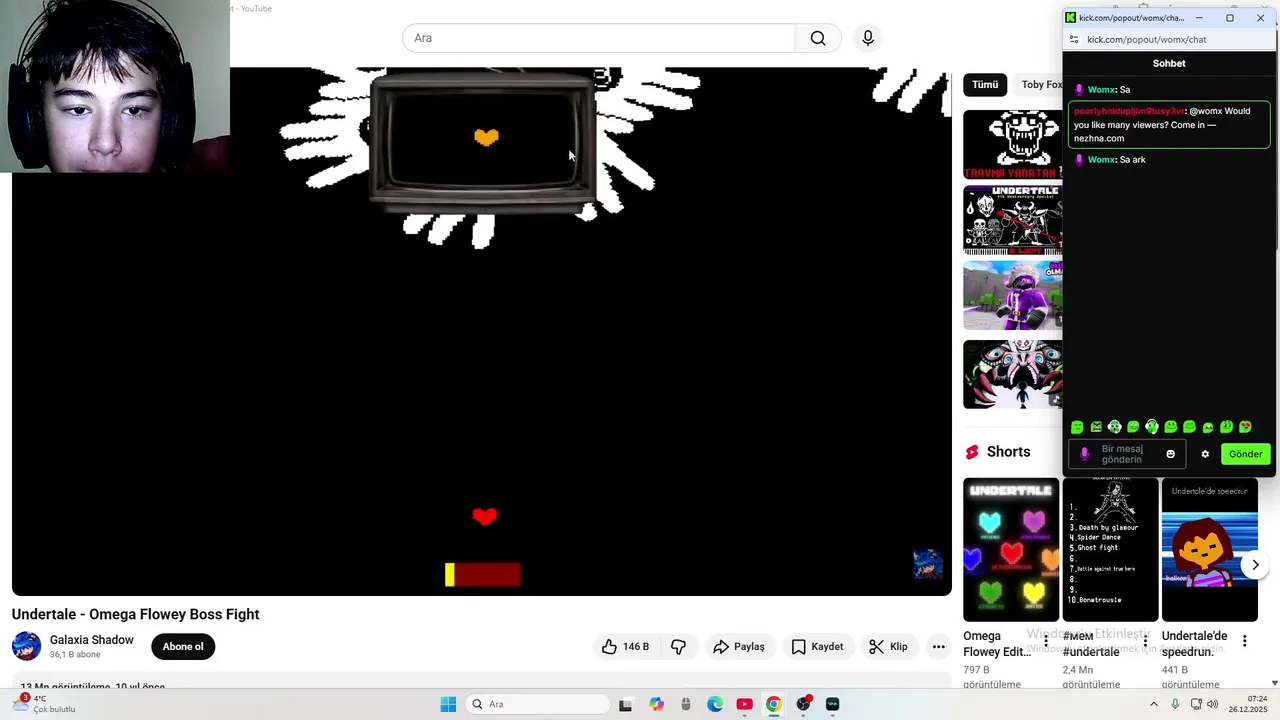Expand the system tray hidden icons chevron
1280x720 pixels.
(x=1154, y=704)
